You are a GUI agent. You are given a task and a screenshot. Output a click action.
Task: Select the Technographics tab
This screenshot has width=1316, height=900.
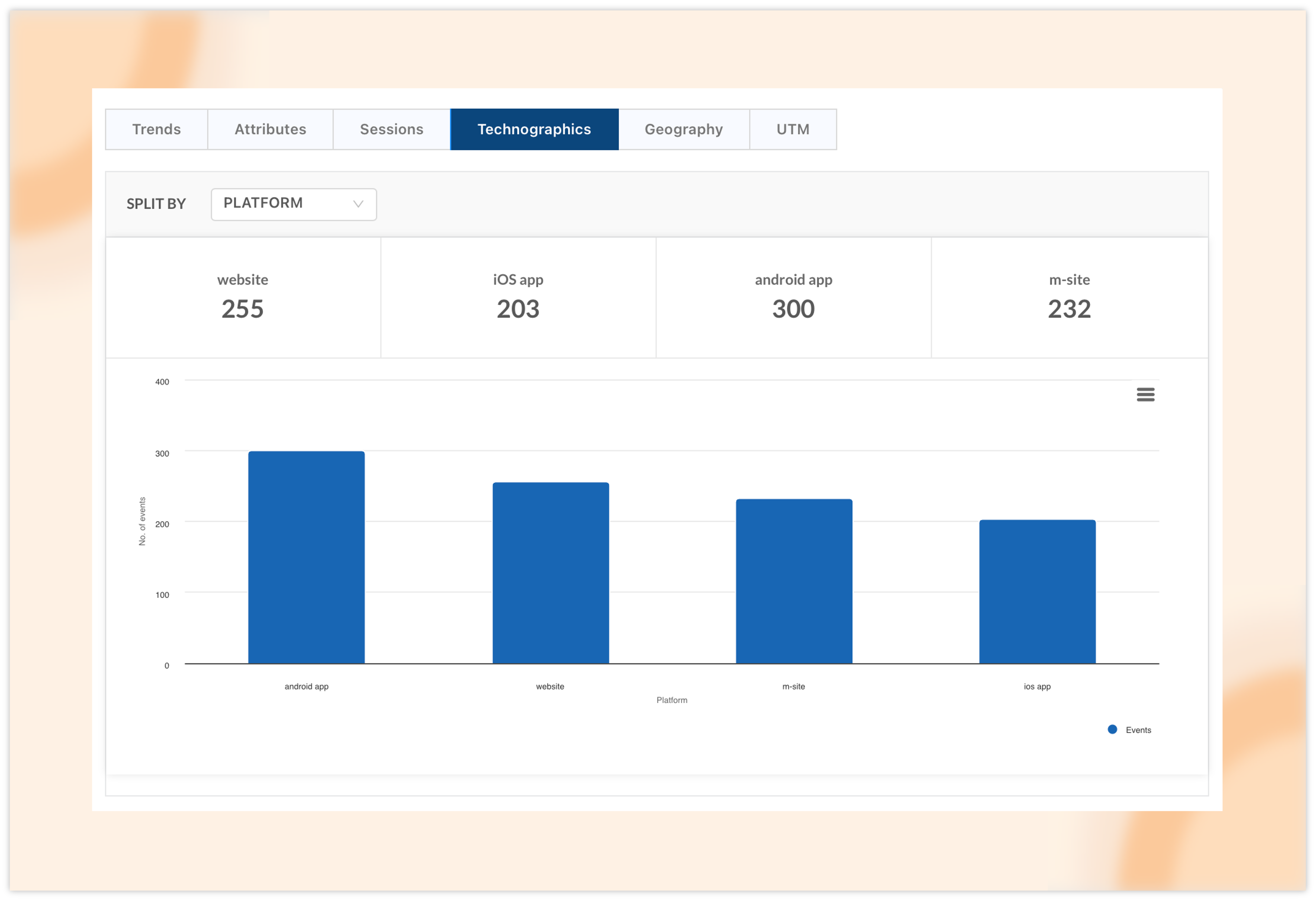click(x=534, y=129)
